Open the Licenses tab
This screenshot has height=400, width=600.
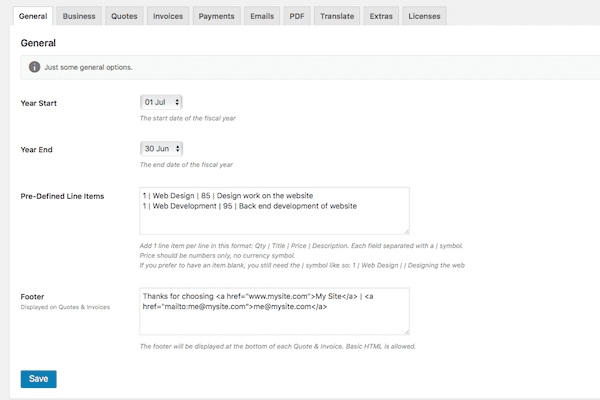424,16
